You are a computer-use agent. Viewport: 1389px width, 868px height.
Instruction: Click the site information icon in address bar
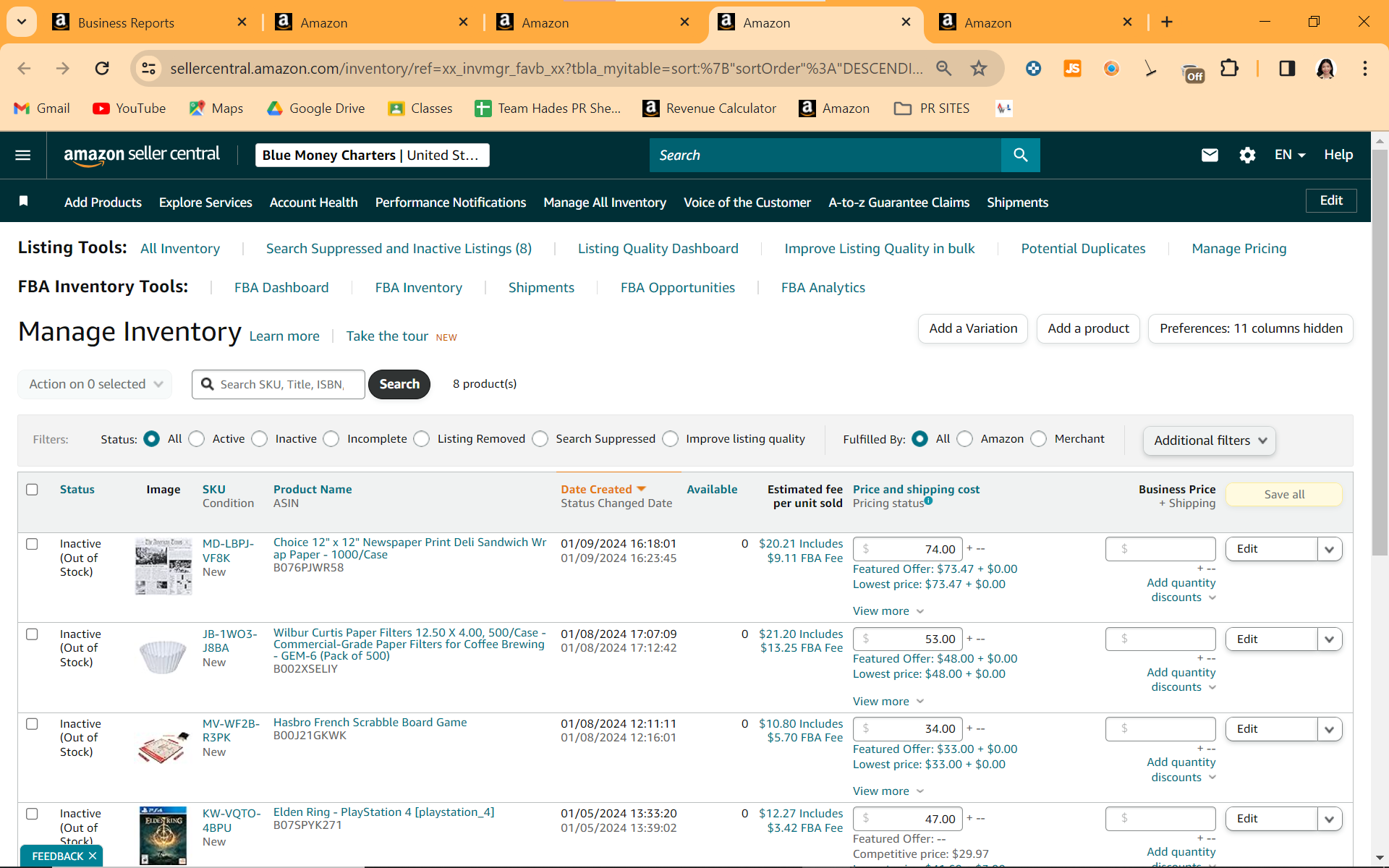pyautogui.click(x=148, y=69)
